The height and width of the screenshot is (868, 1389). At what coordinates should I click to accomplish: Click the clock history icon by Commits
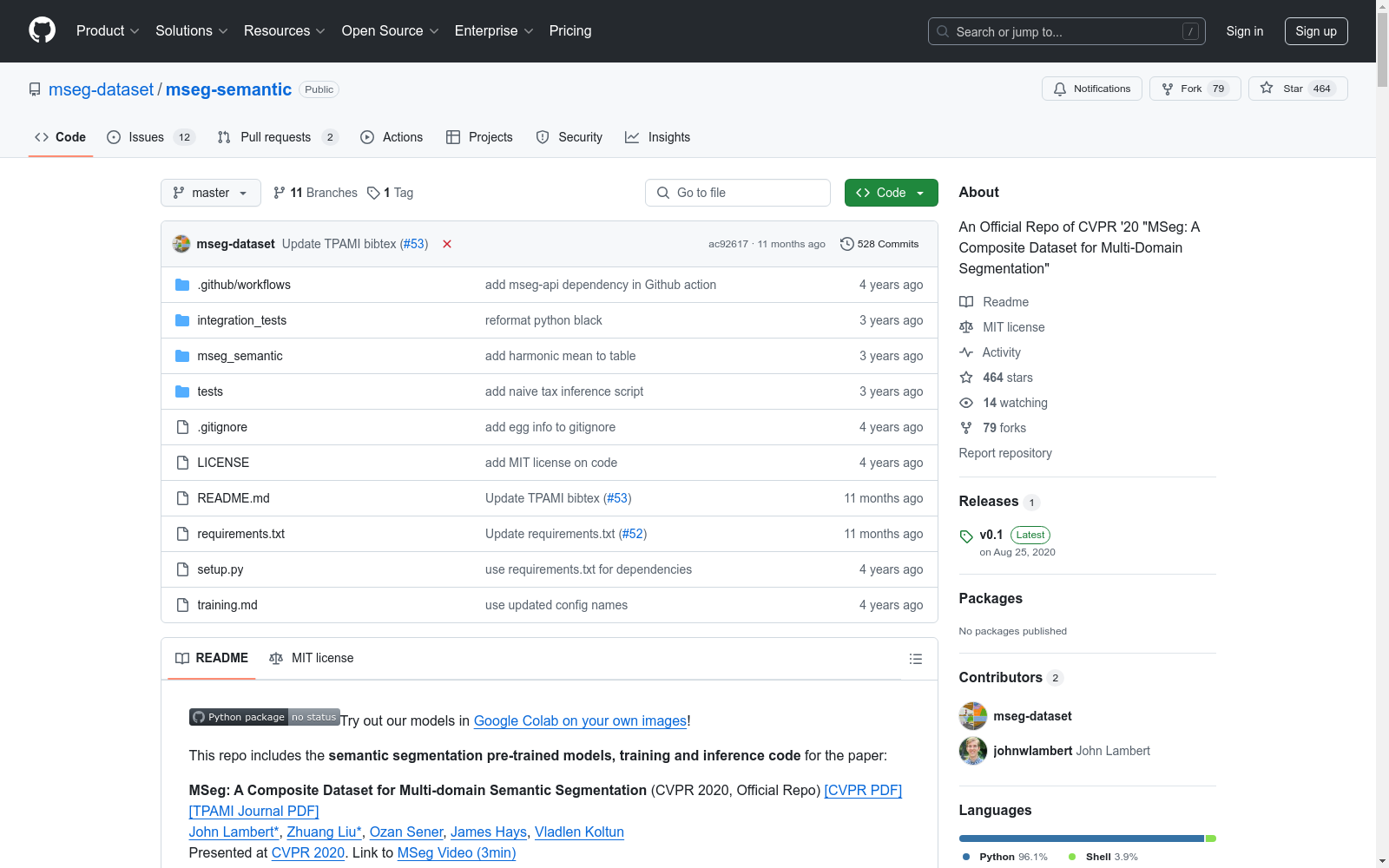coord(847,244)
